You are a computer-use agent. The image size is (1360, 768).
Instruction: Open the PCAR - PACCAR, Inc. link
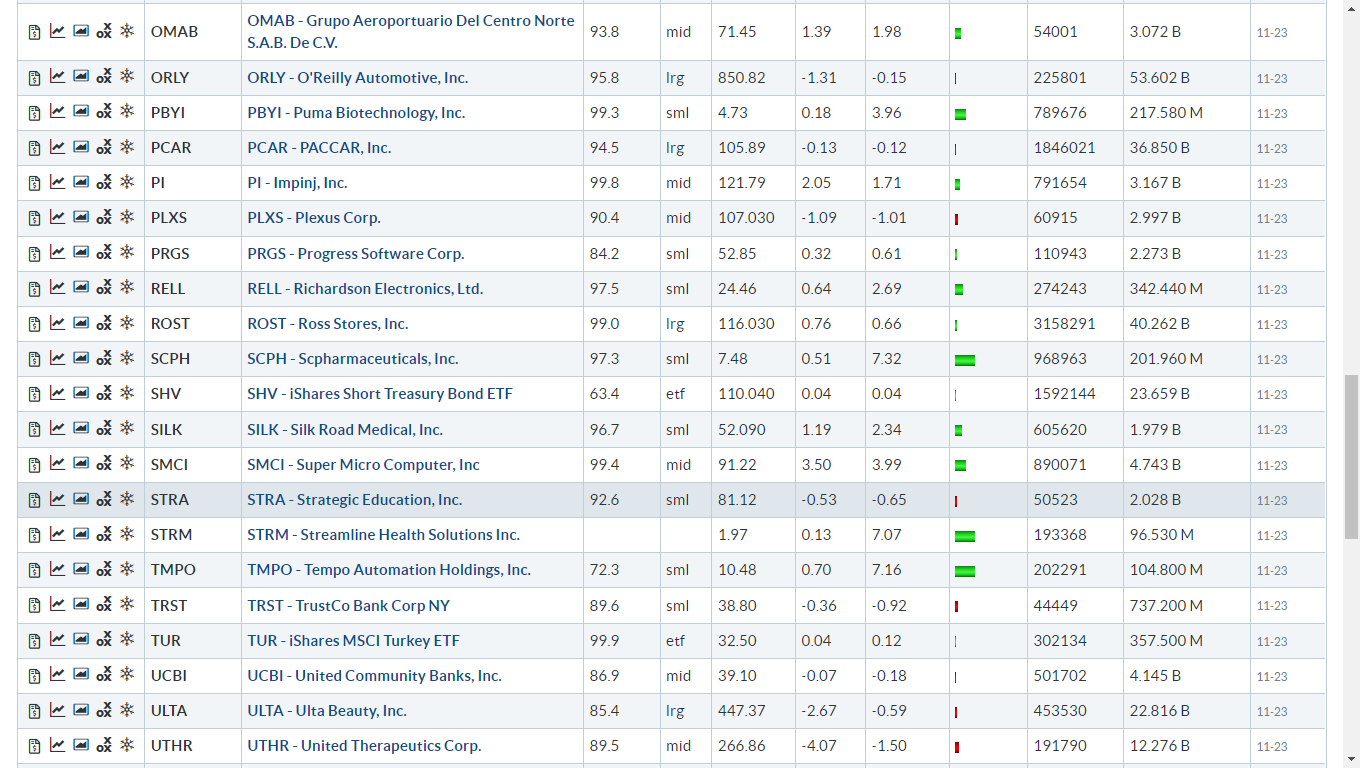(319, 147)
